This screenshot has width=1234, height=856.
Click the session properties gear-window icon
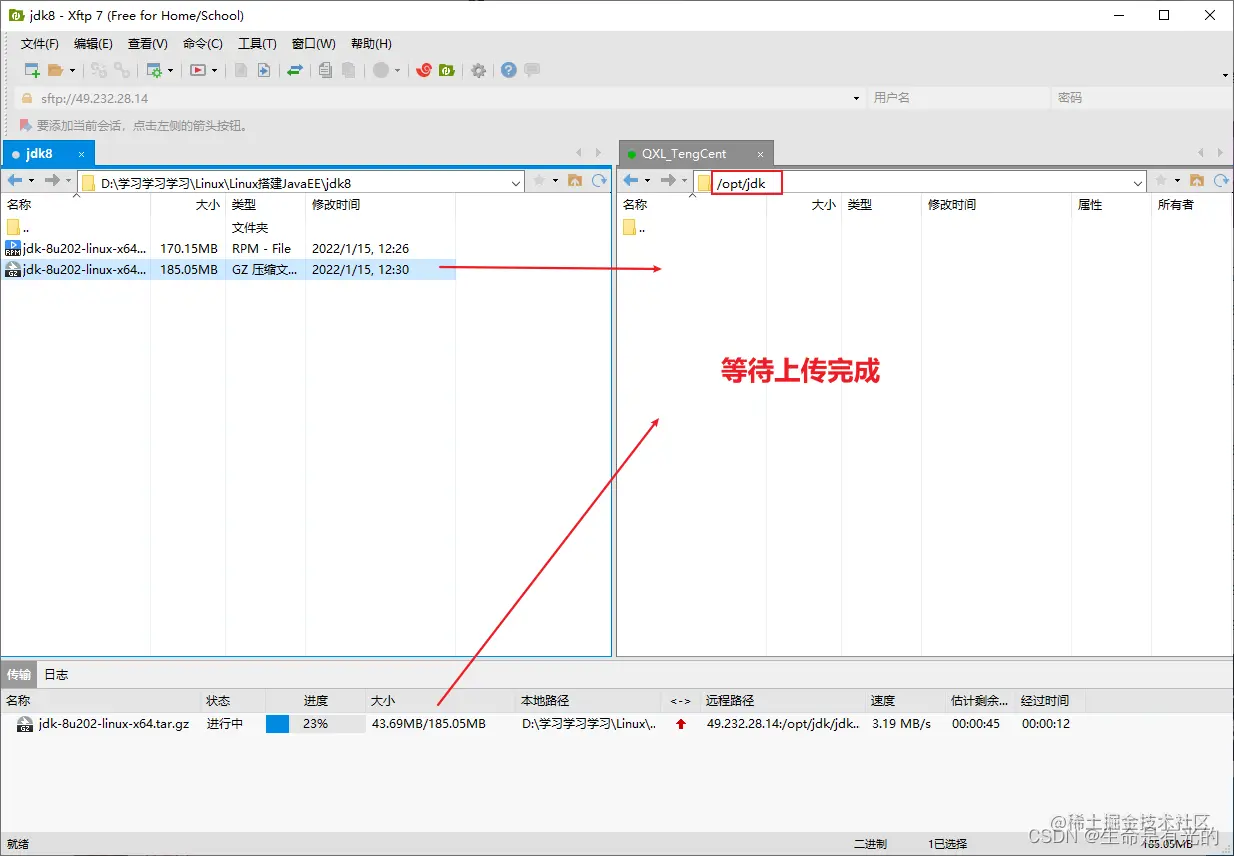pyautogui.click(x=154, y=70)
